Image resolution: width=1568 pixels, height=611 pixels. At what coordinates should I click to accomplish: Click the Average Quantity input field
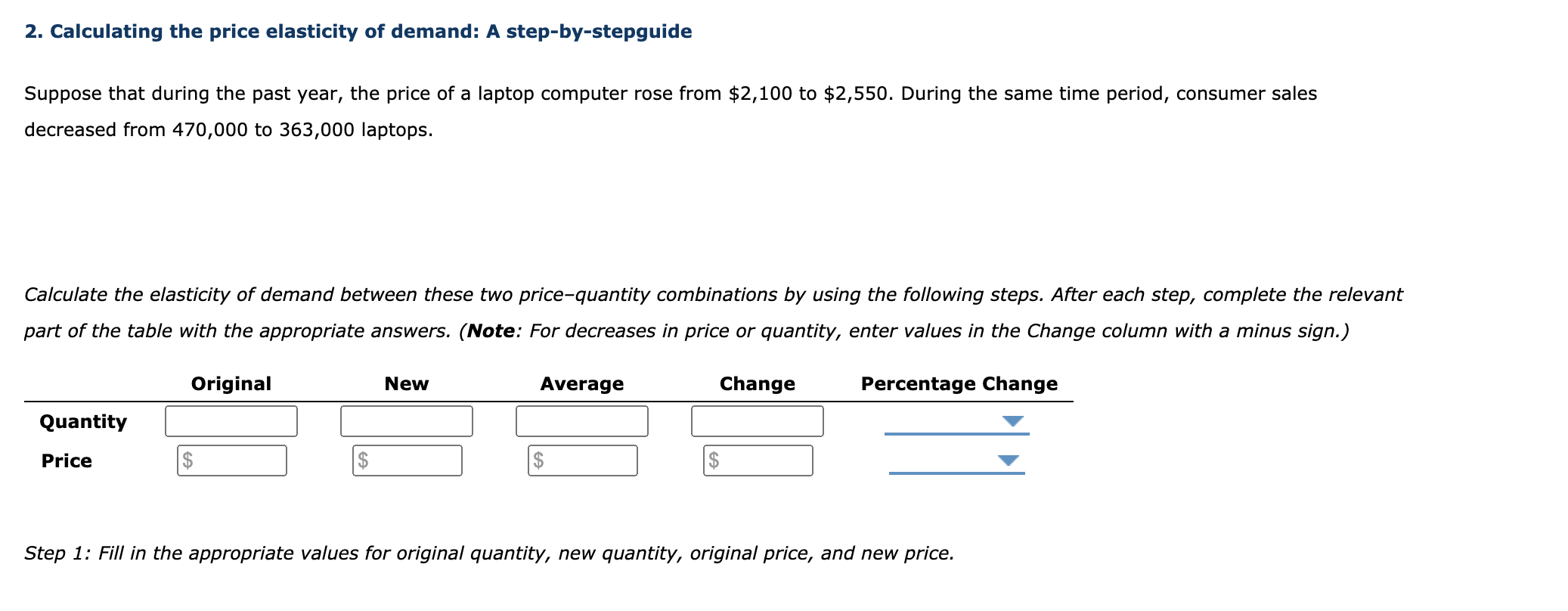tap(582, 421)
